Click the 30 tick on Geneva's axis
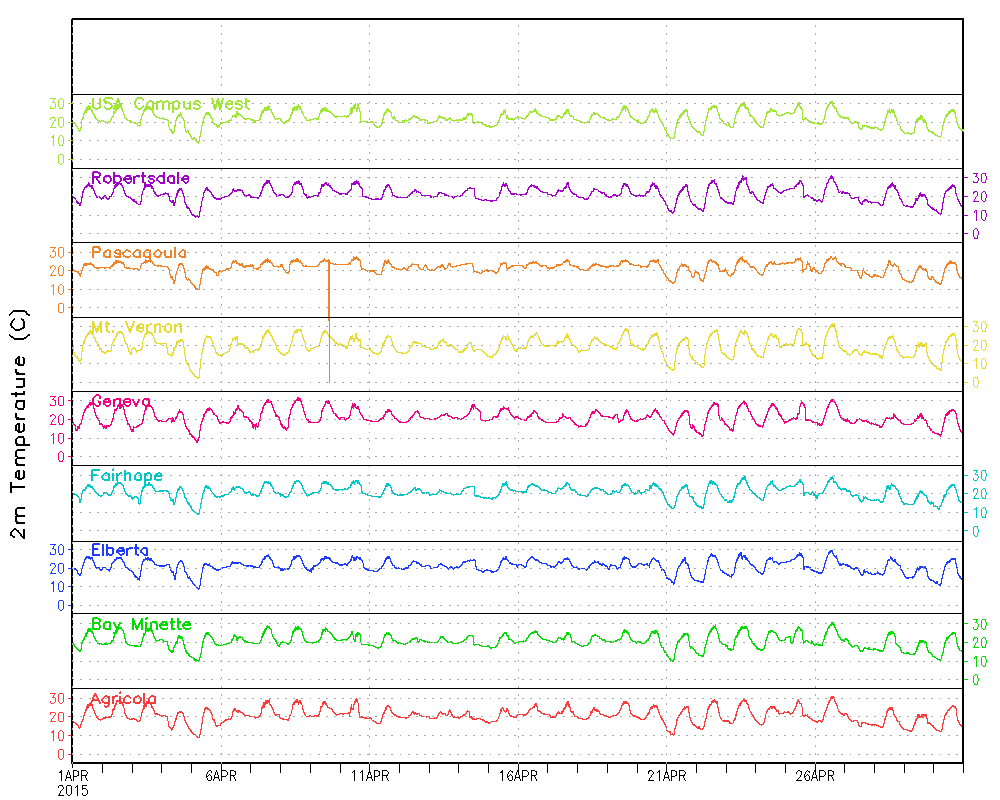Image resolution: width=1000 pixels, height=800 pixels. tap(58, 400)
